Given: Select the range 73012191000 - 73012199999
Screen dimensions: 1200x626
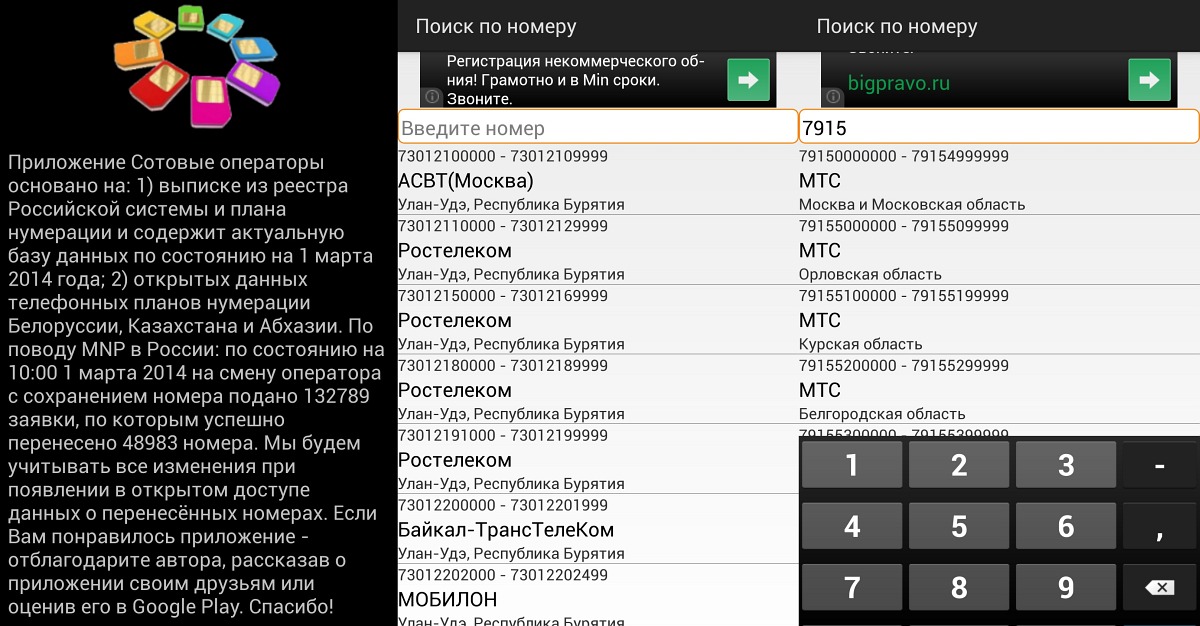Looking at the screenshot, I should 503,436.
